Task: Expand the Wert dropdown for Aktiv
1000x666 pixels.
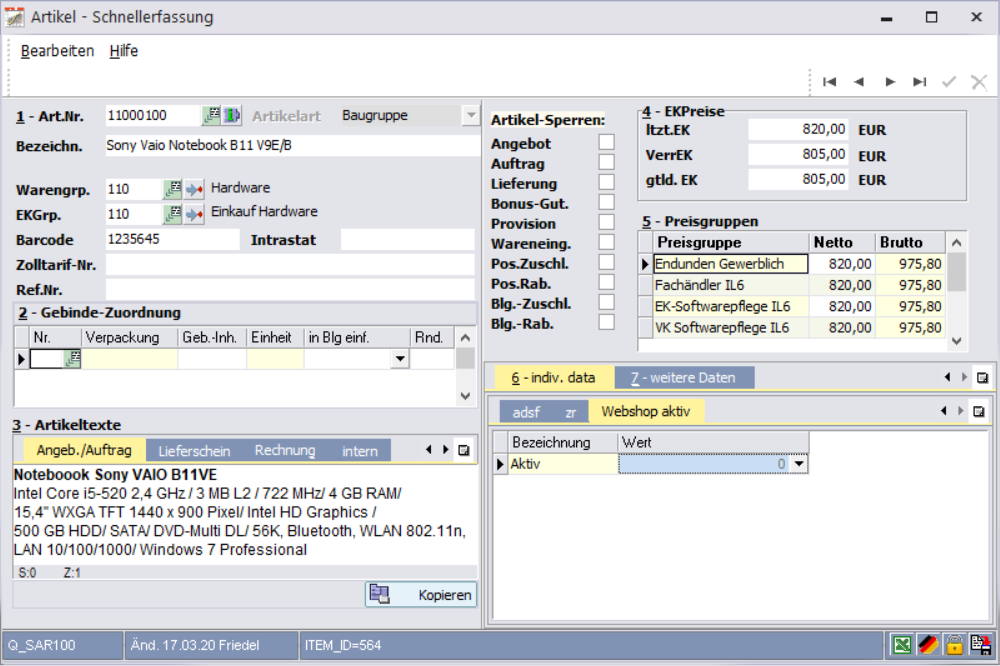Action: tap(799, 464)
